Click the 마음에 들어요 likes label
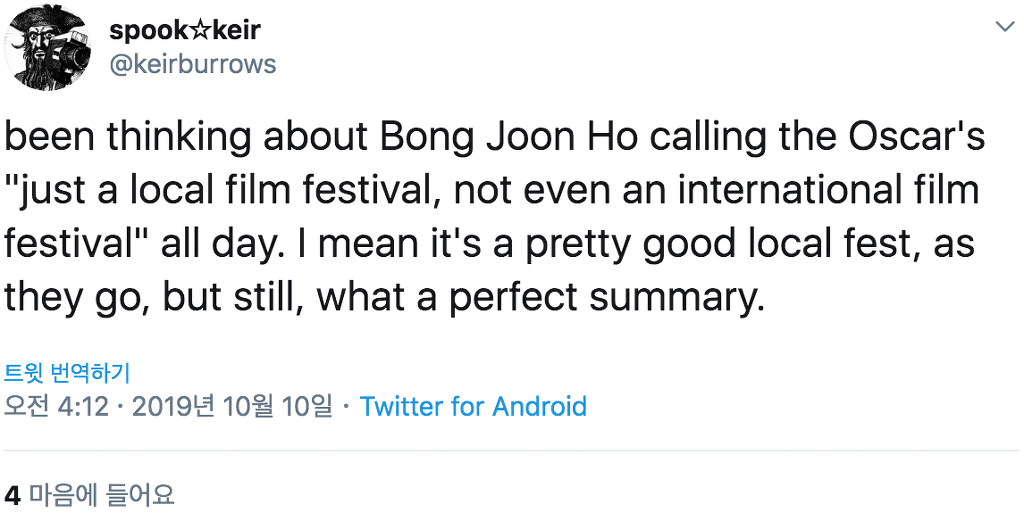Viewport: 1024px width, 521px height. point(102,494)
